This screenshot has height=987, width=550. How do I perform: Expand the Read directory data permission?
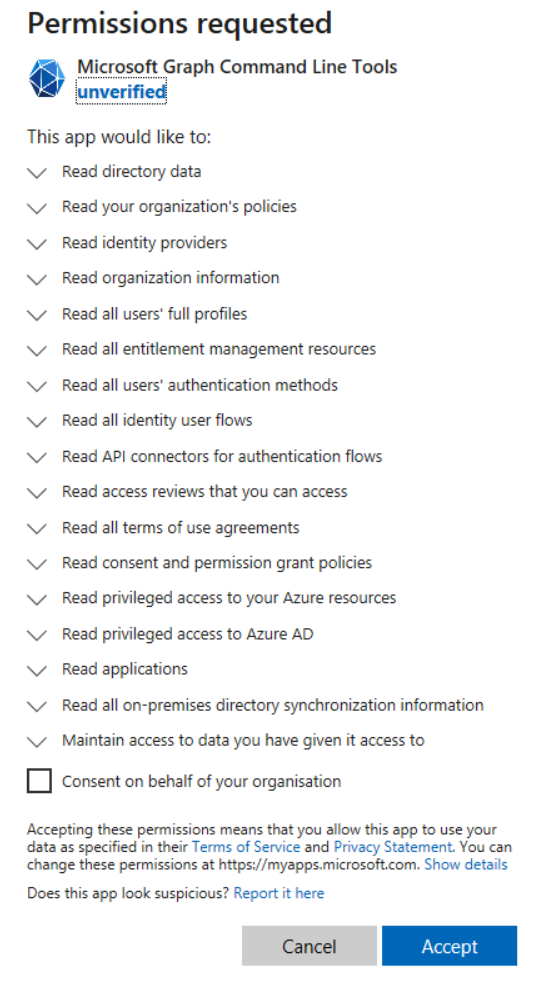coord(38,172)
